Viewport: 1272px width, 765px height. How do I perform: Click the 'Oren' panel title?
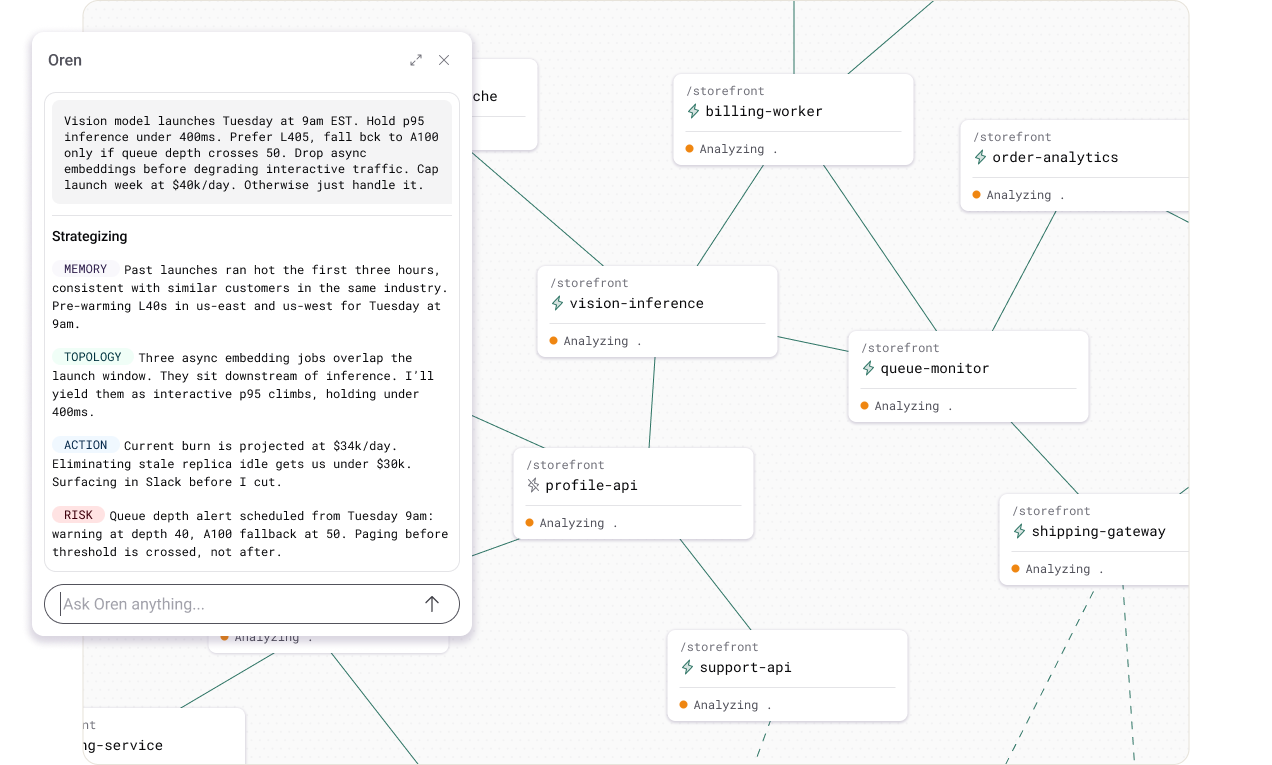coord(65,60)
